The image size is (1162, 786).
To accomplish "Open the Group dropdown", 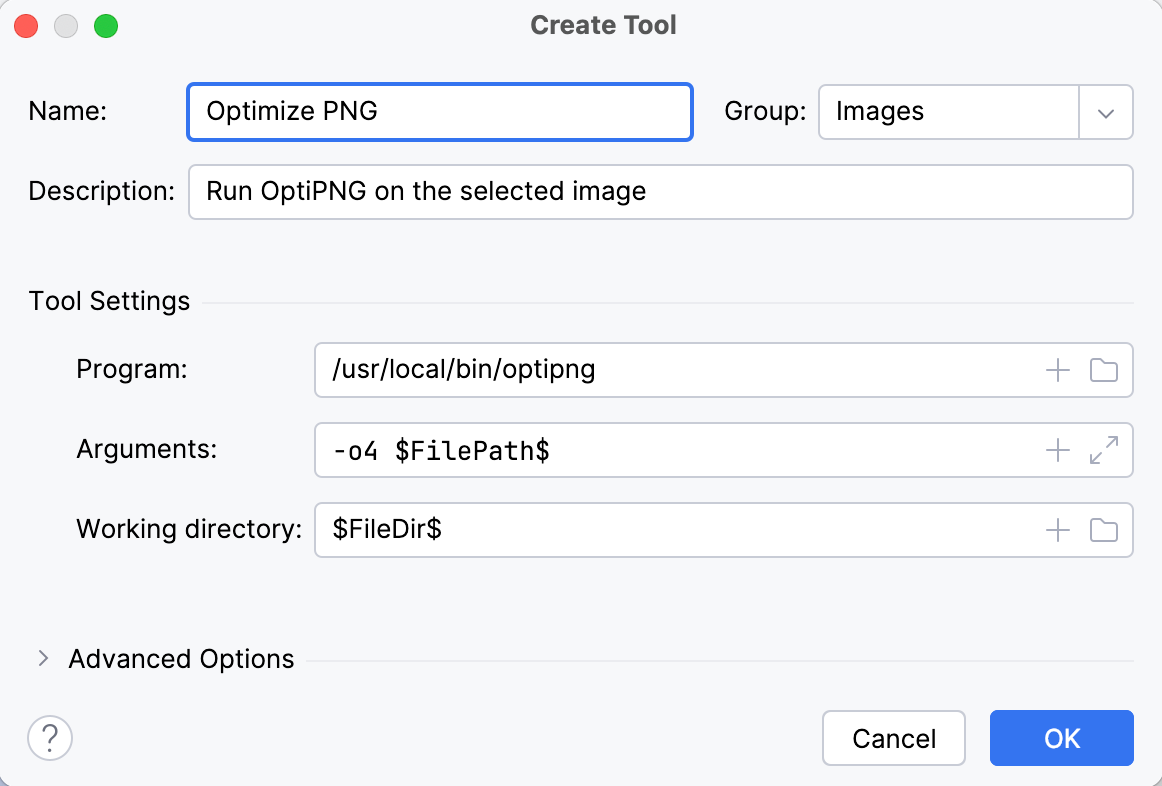I will click(1106, 112).
